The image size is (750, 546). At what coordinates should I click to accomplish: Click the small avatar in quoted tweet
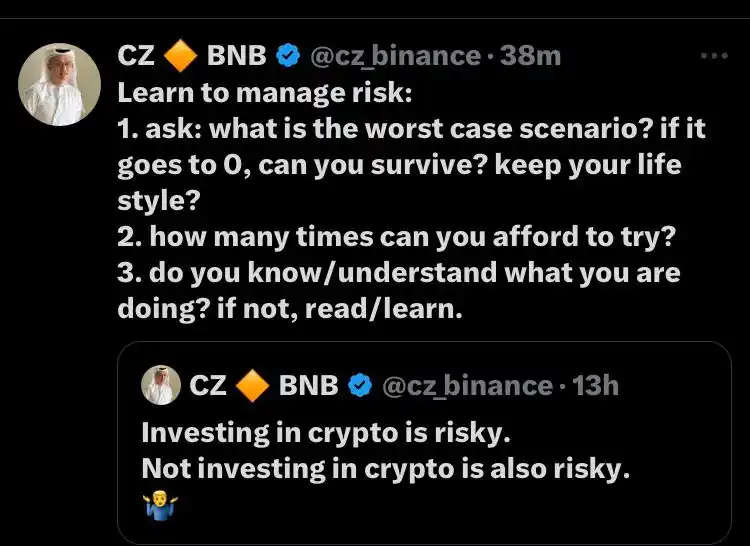click(161, 385)
